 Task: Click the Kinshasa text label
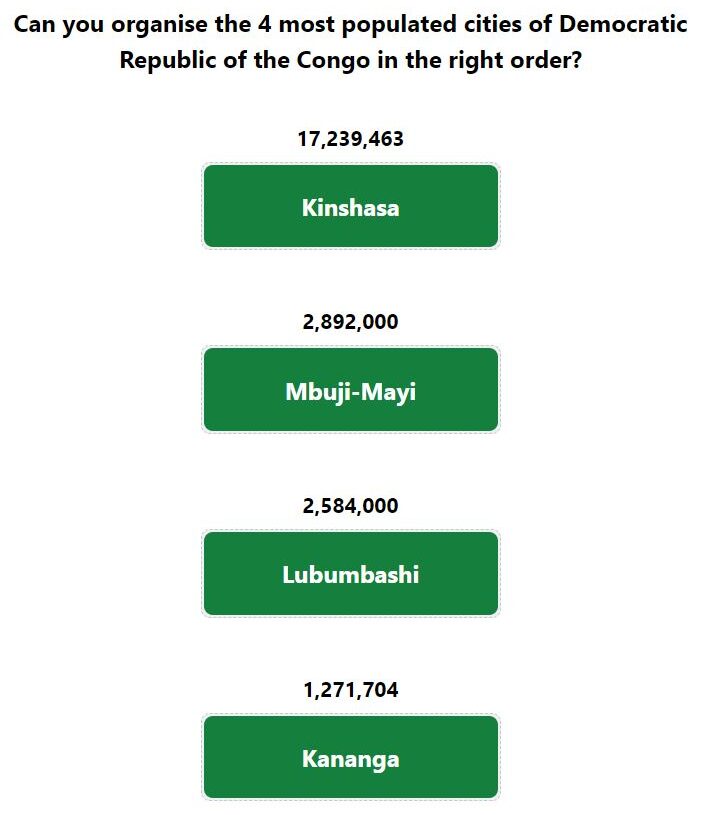[x=351, y=207]
